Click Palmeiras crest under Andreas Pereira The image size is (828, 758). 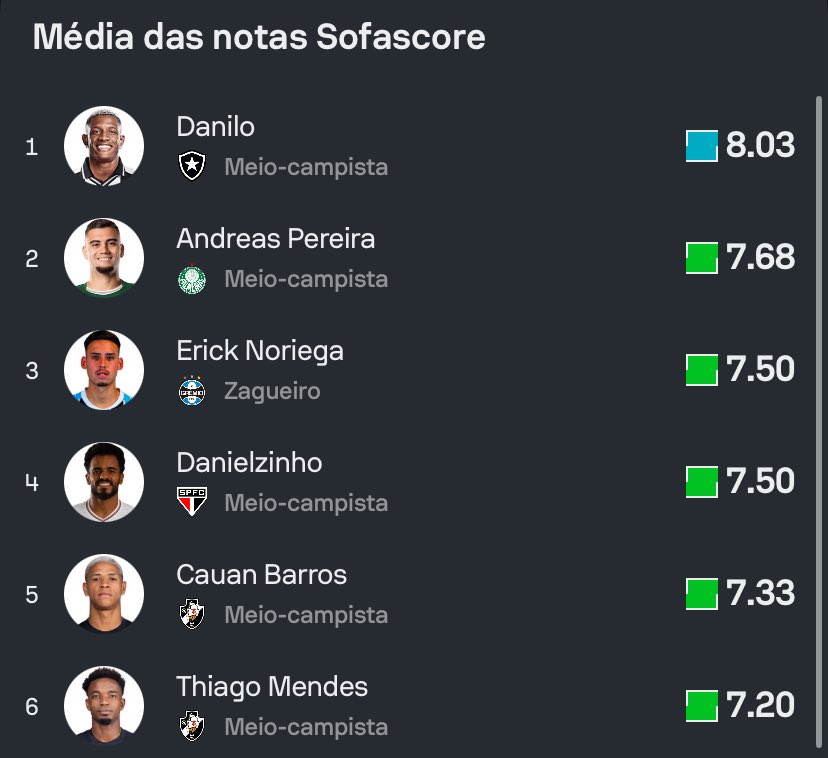(191, 278)
